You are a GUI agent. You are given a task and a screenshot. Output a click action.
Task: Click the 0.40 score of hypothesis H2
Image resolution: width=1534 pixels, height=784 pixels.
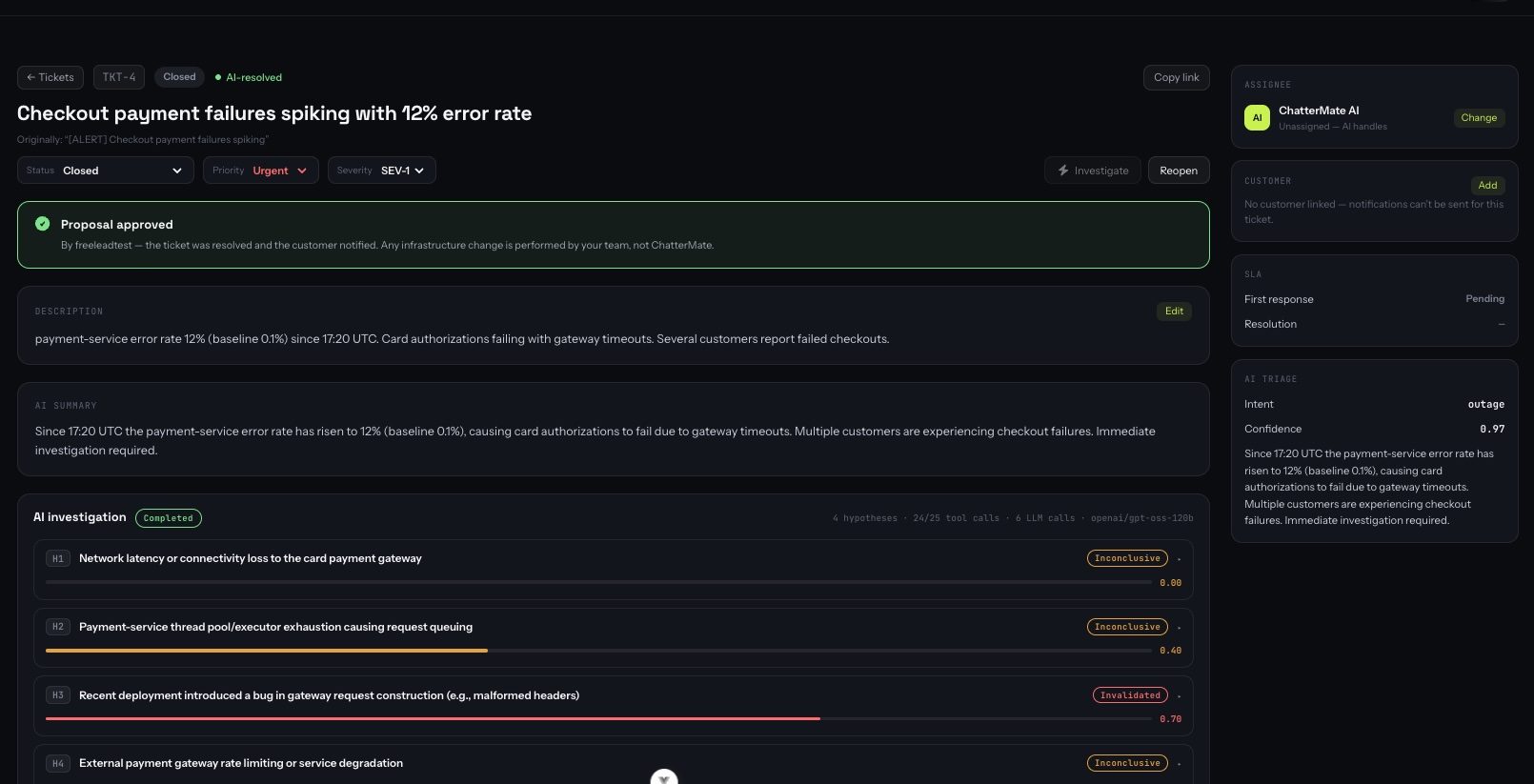pos(1170,651)
